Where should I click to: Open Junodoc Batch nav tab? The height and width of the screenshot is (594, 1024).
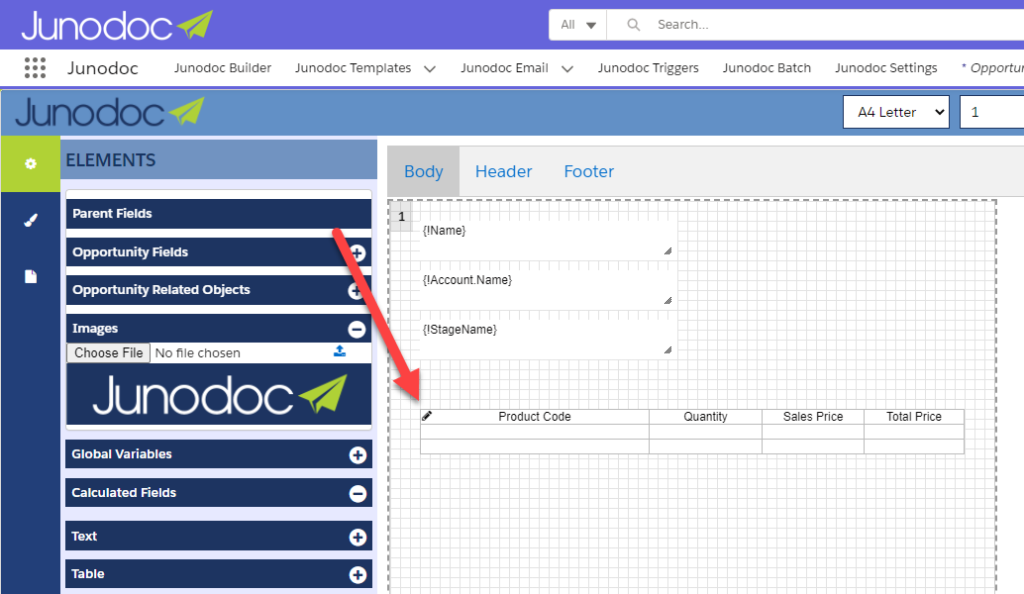[x=767, y=68]
